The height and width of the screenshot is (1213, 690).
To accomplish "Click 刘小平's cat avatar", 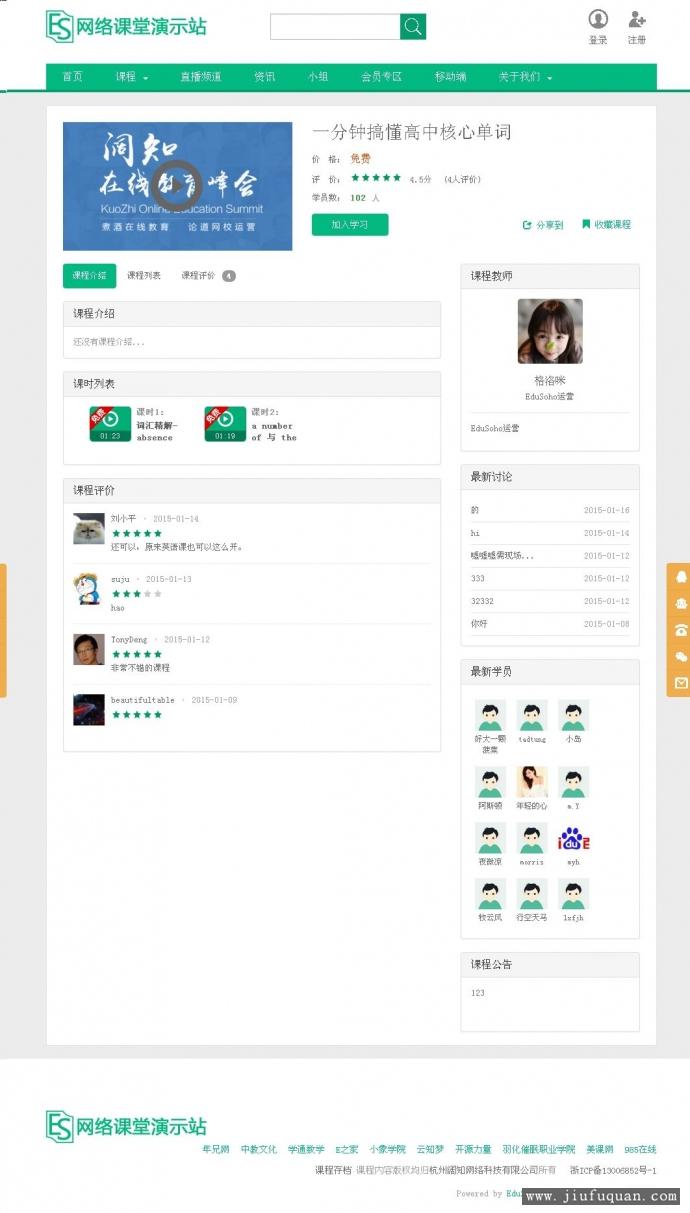I will tap(89, 529).
